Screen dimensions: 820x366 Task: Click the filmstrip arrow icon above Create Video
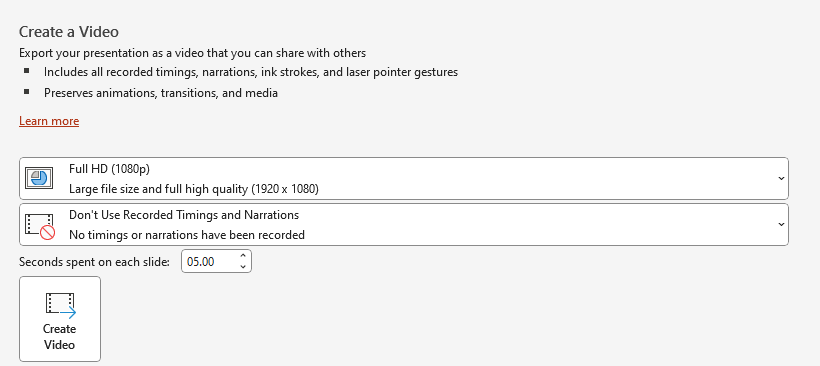(x=61, y=305)
